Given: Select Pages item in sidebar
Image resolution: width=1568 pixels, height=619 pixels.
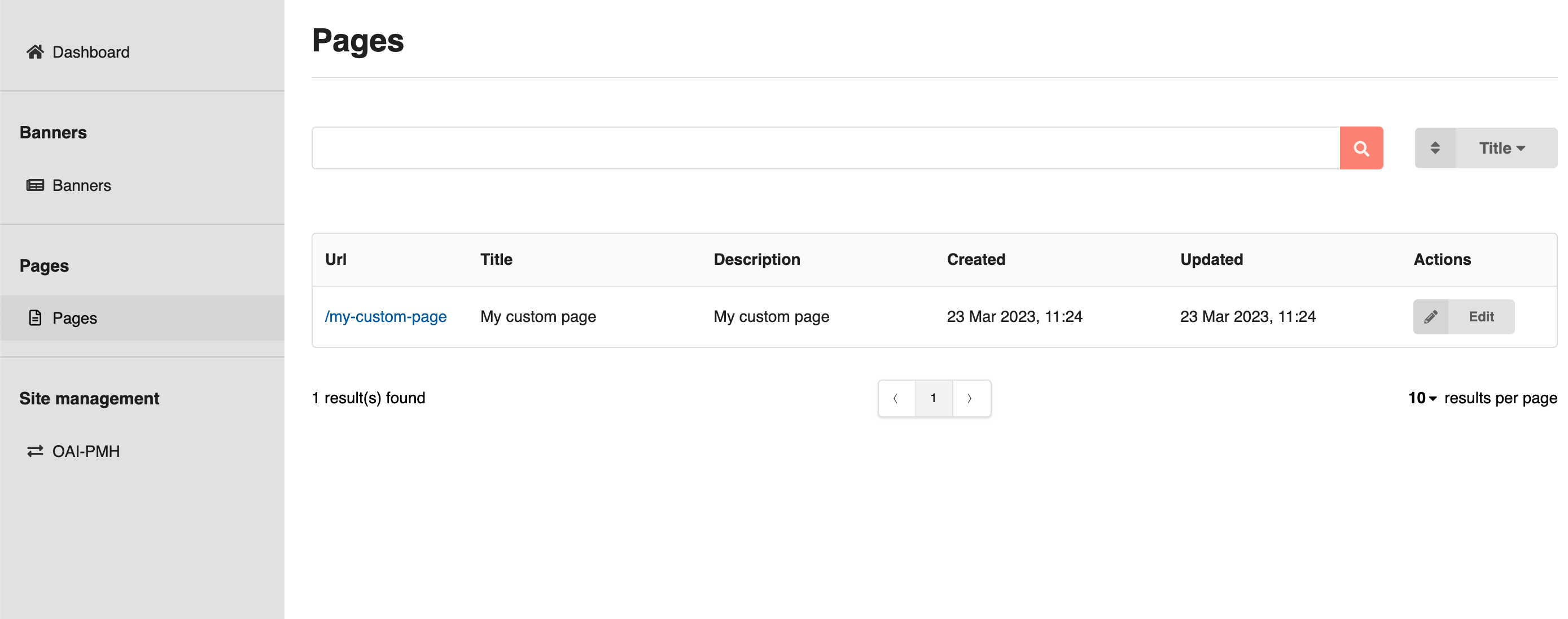Looking at the screenshot, I should click(x=75, y=318).
